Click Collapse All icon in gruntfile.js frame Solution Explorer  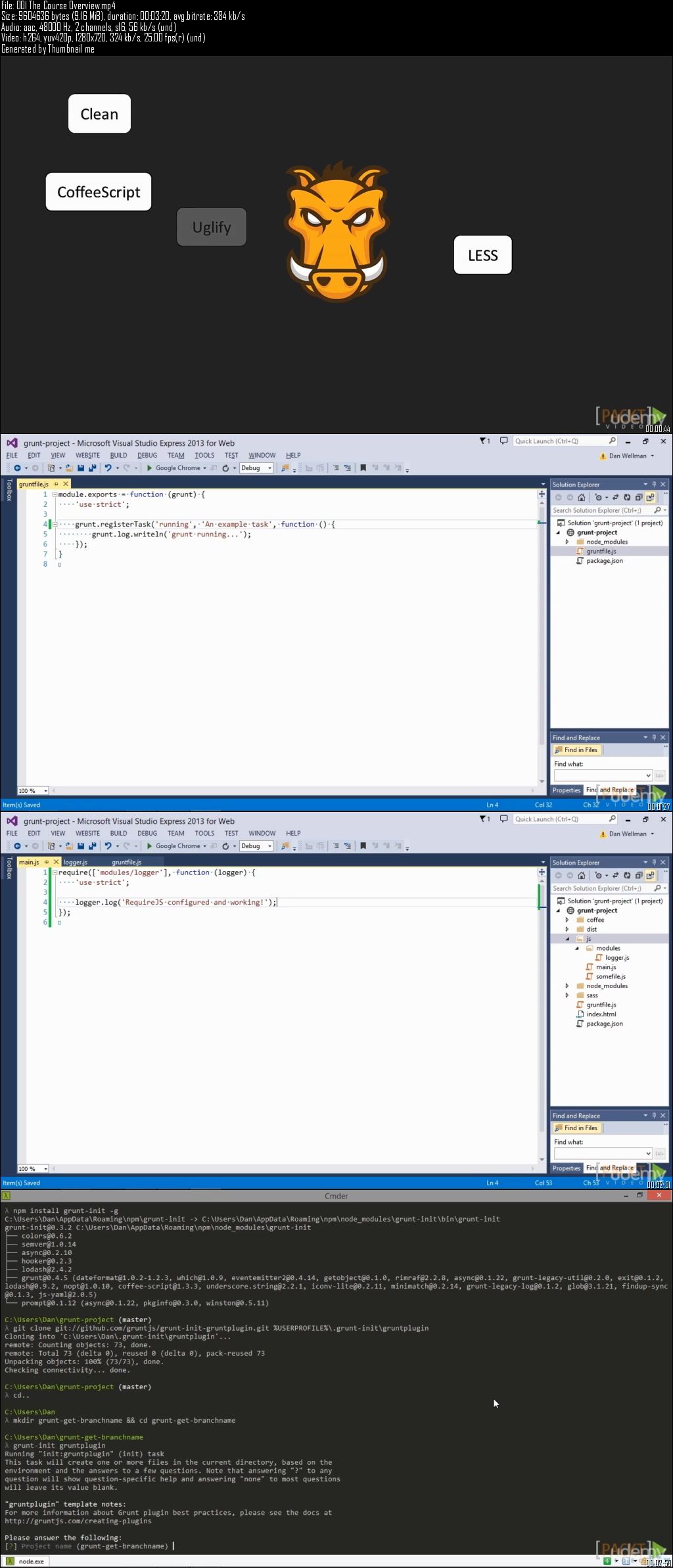click(639, 498)
